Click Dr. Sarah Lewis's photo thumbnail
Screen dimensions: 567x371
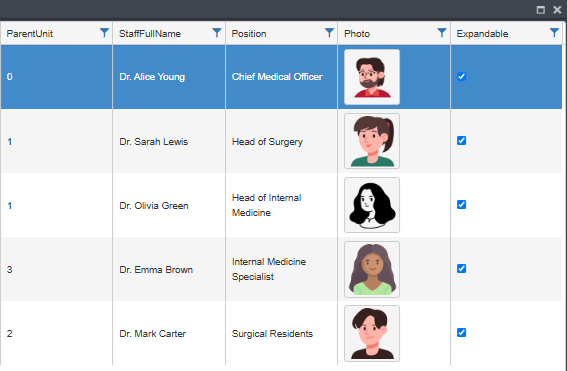[372, 141]
